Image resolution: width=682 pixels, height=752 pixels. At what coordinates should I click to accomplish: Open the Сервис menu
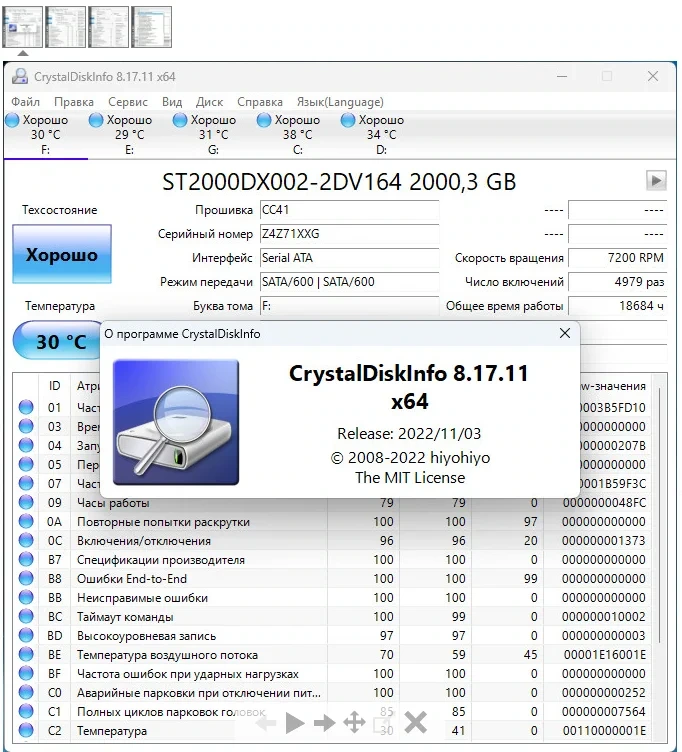(128, 102)
